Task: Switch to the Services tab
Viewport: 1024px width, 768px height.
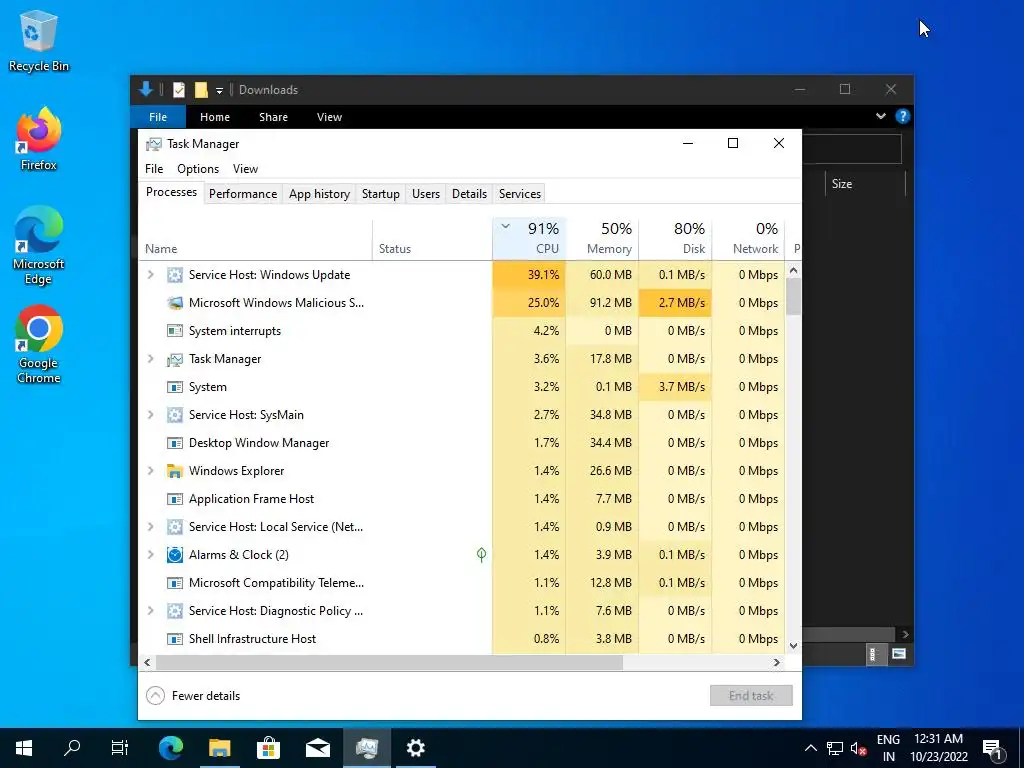Action: (520, 194)
